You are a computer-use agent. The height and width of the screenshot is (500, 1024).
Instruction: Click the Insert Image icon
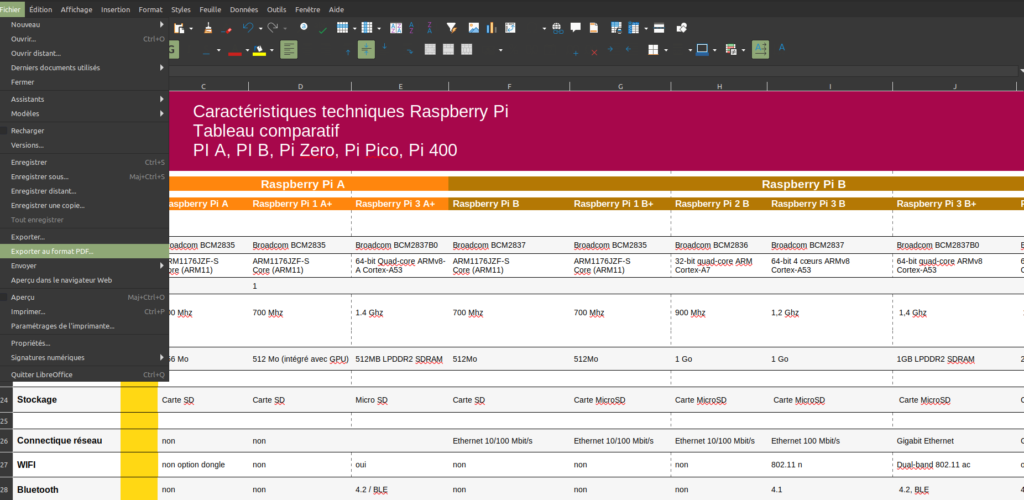point(473,28)
